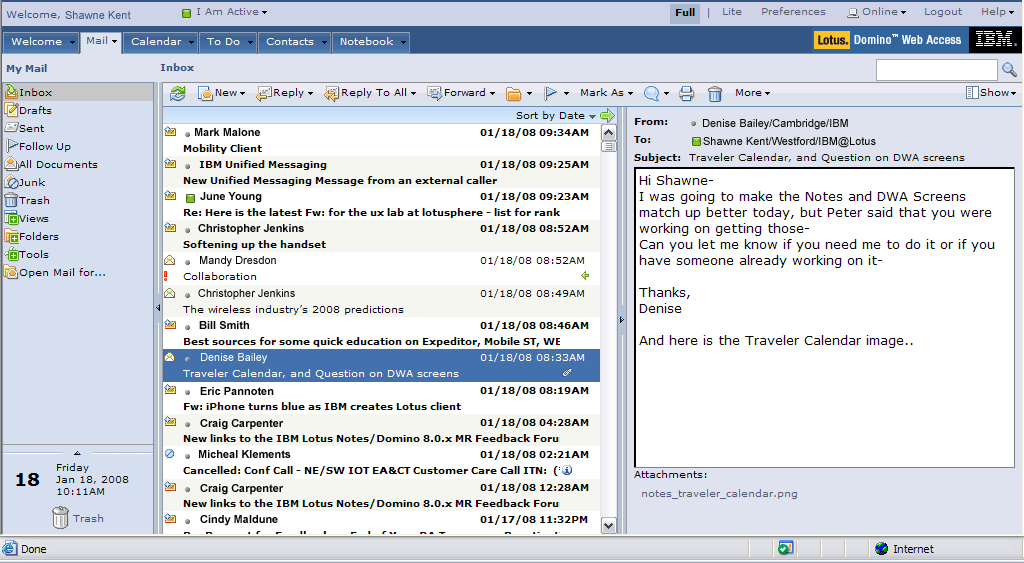Select the Mail tab

tap(101, 41)
